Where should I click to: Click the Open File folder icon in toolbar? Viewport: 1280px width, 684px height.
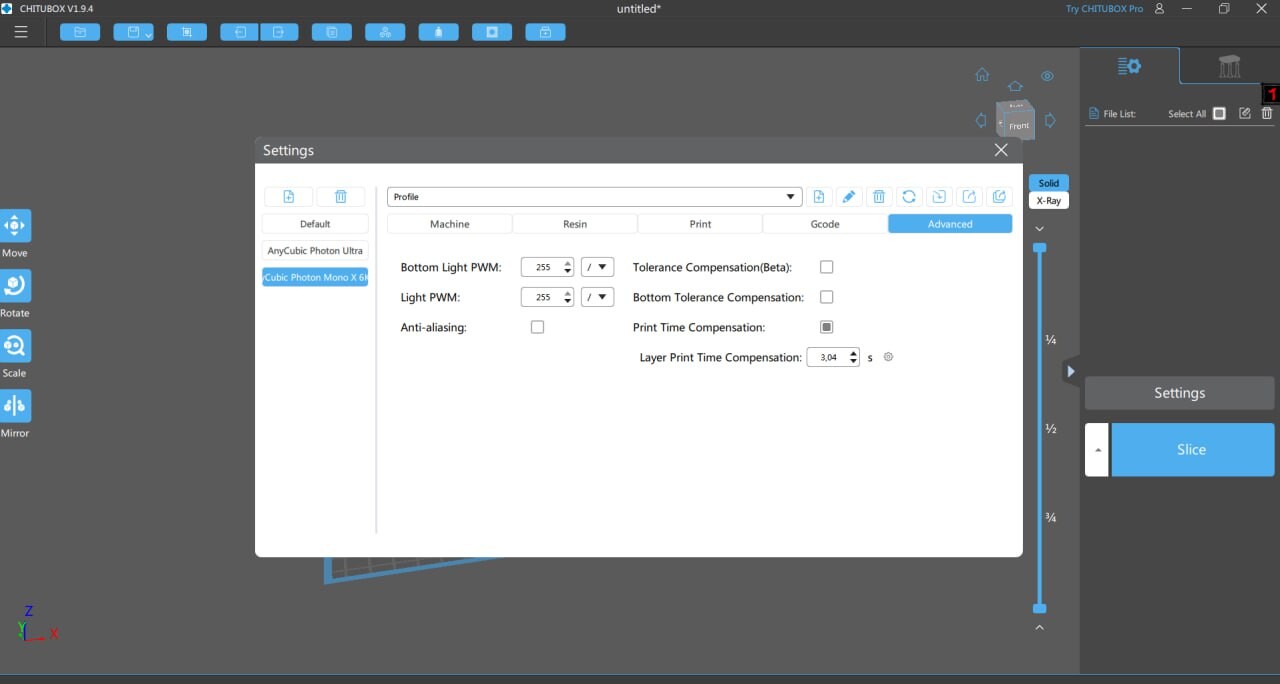coord(80,32)
